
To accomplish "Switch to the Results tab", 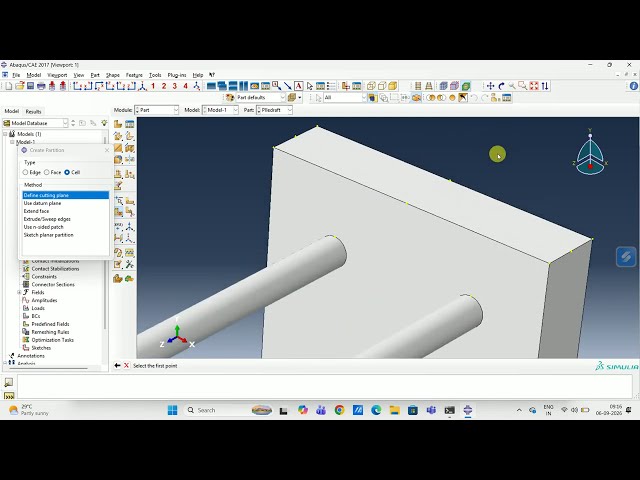I will tap(33, 111).
